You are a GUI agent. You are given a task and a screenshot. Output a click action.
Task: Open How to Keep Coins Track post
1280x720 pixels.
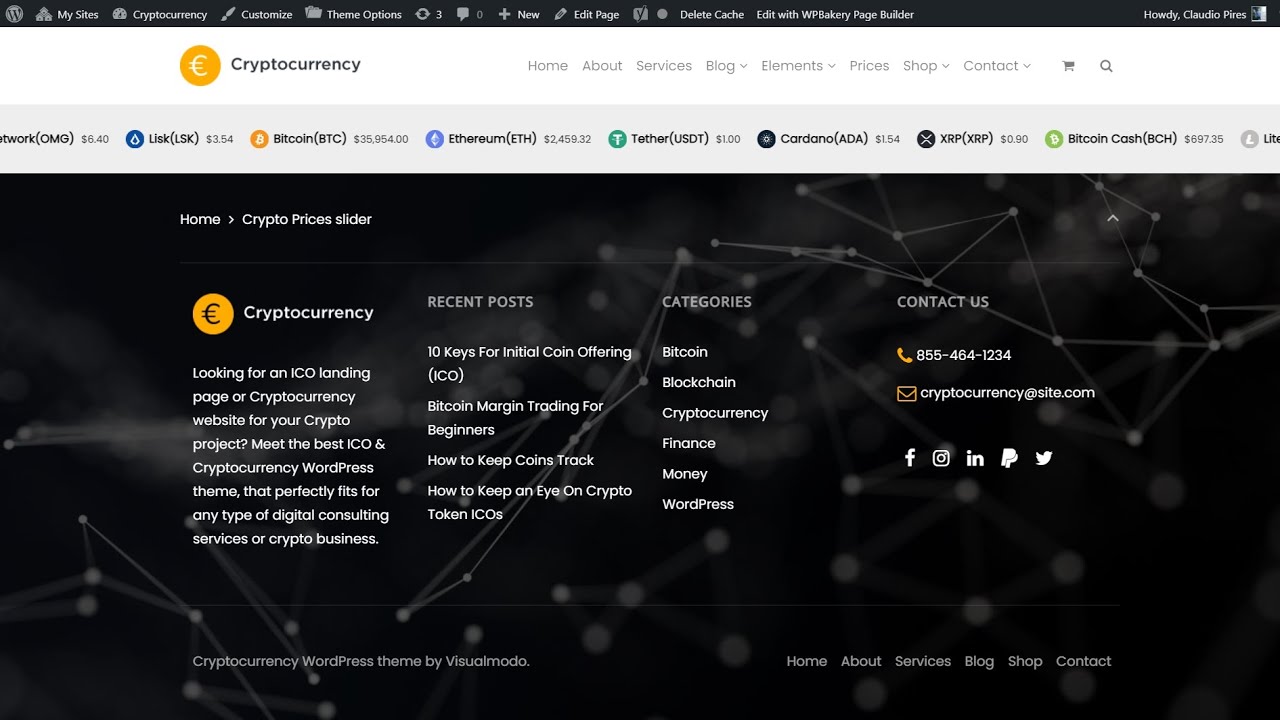point(510,460)
